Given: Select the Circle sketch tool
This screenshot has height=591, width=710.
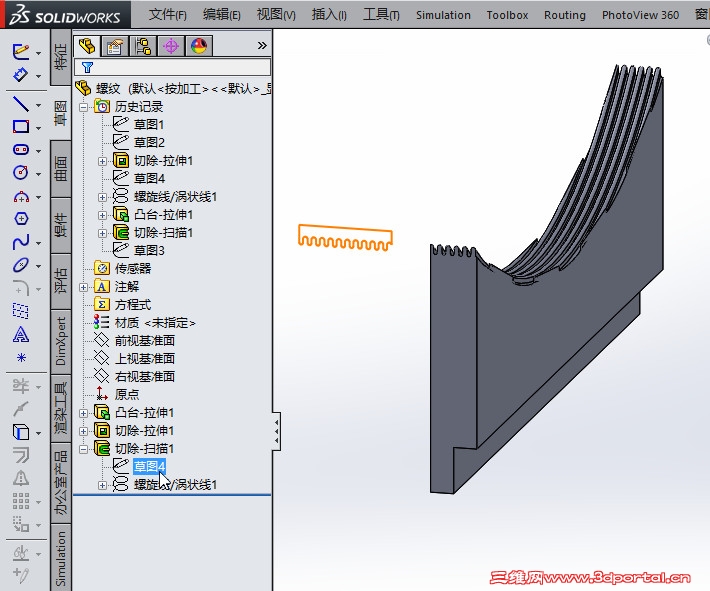Looking at the screenshot, I should point(20,173).
